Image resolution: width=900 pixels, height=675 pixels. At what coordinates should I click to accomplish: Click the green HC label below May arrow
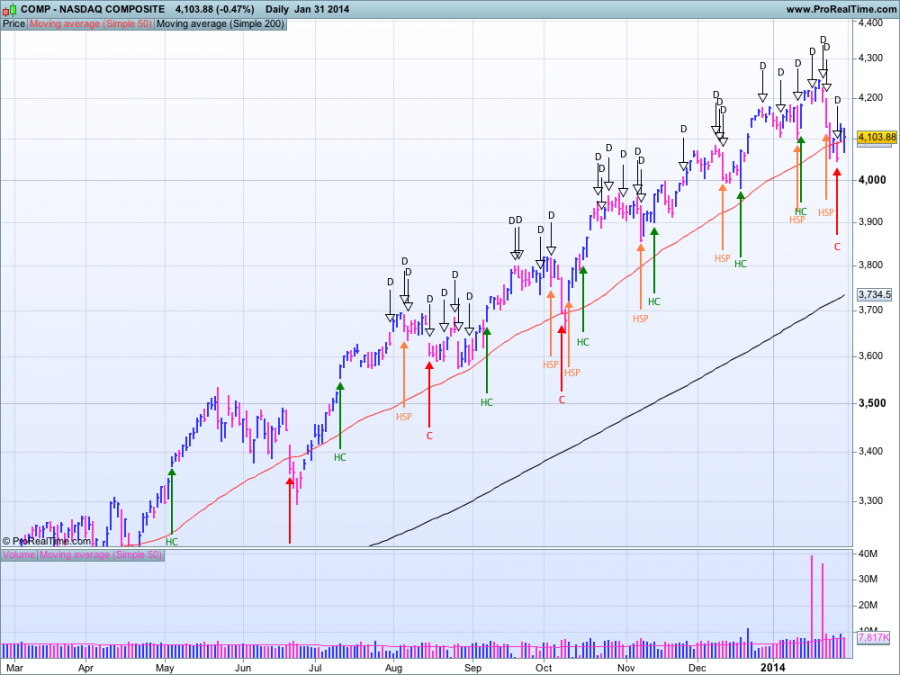tap(172, 541)
